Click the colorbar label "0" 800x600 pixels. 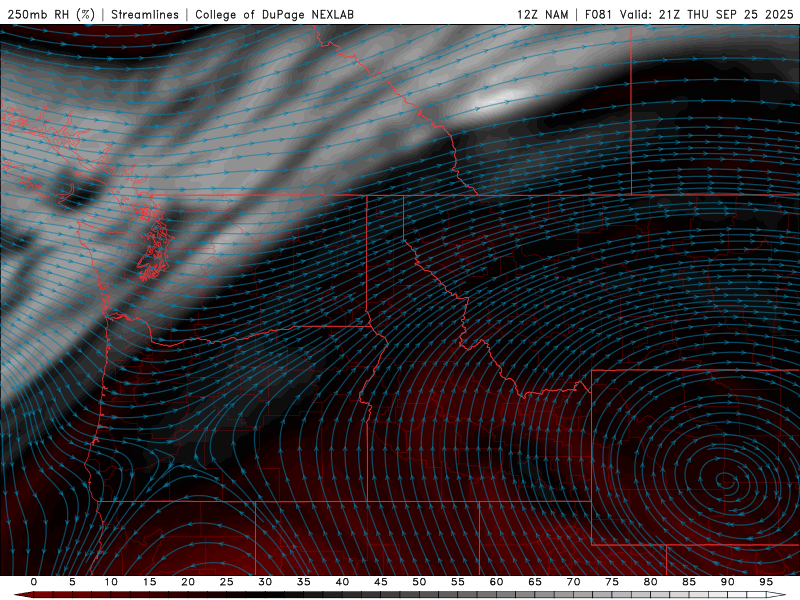(x=34, y=582)
